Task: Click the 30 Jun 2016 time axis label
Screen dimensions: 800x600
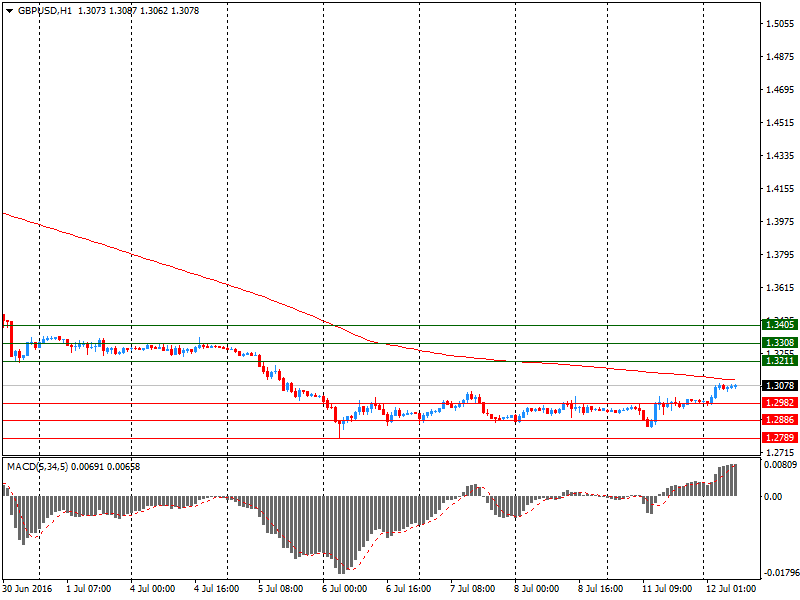Action: tap(28, 589)
